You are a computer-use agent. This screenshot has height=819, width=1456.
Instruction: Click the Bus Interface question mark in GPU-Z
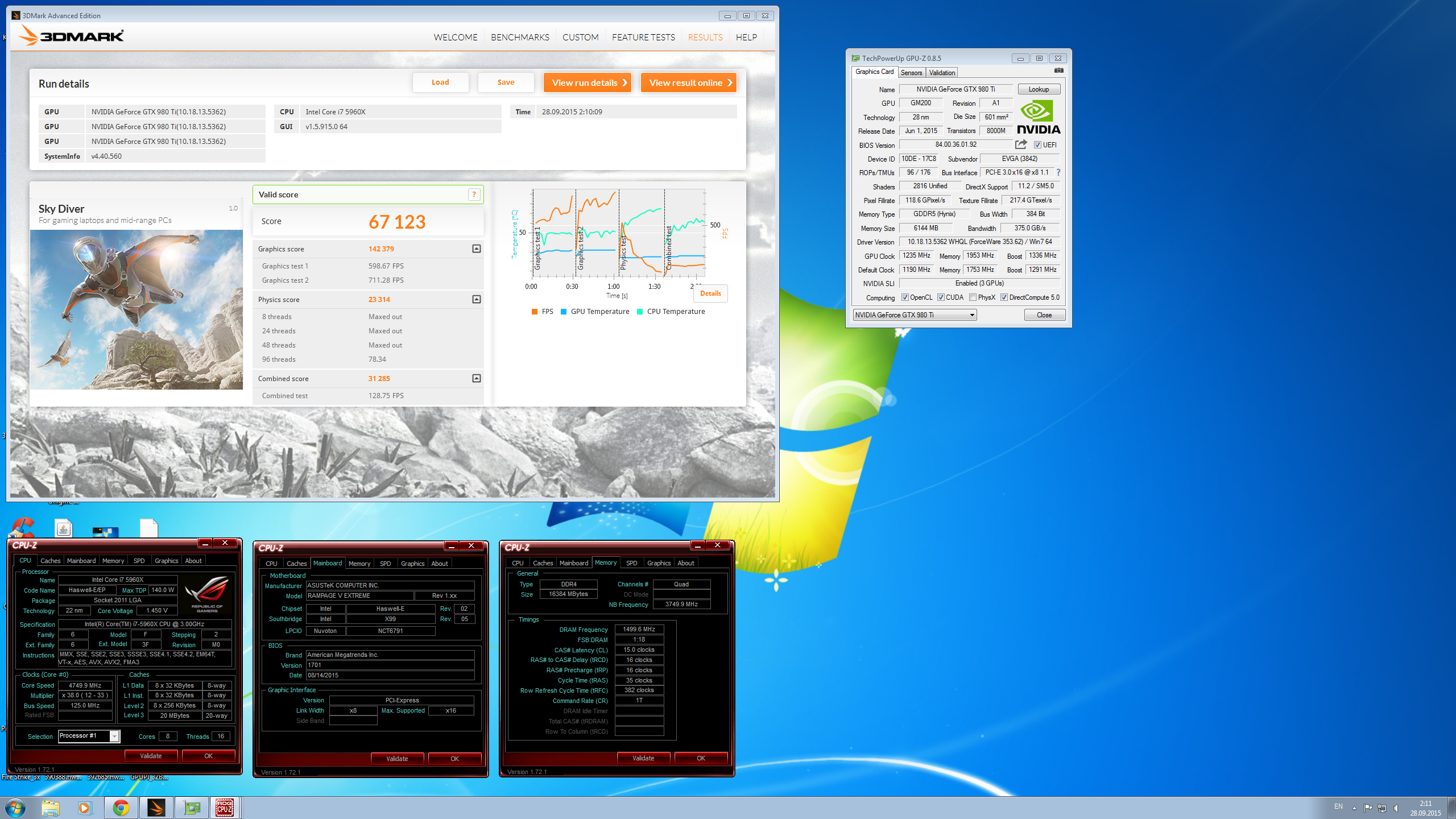click(1058, 172)
